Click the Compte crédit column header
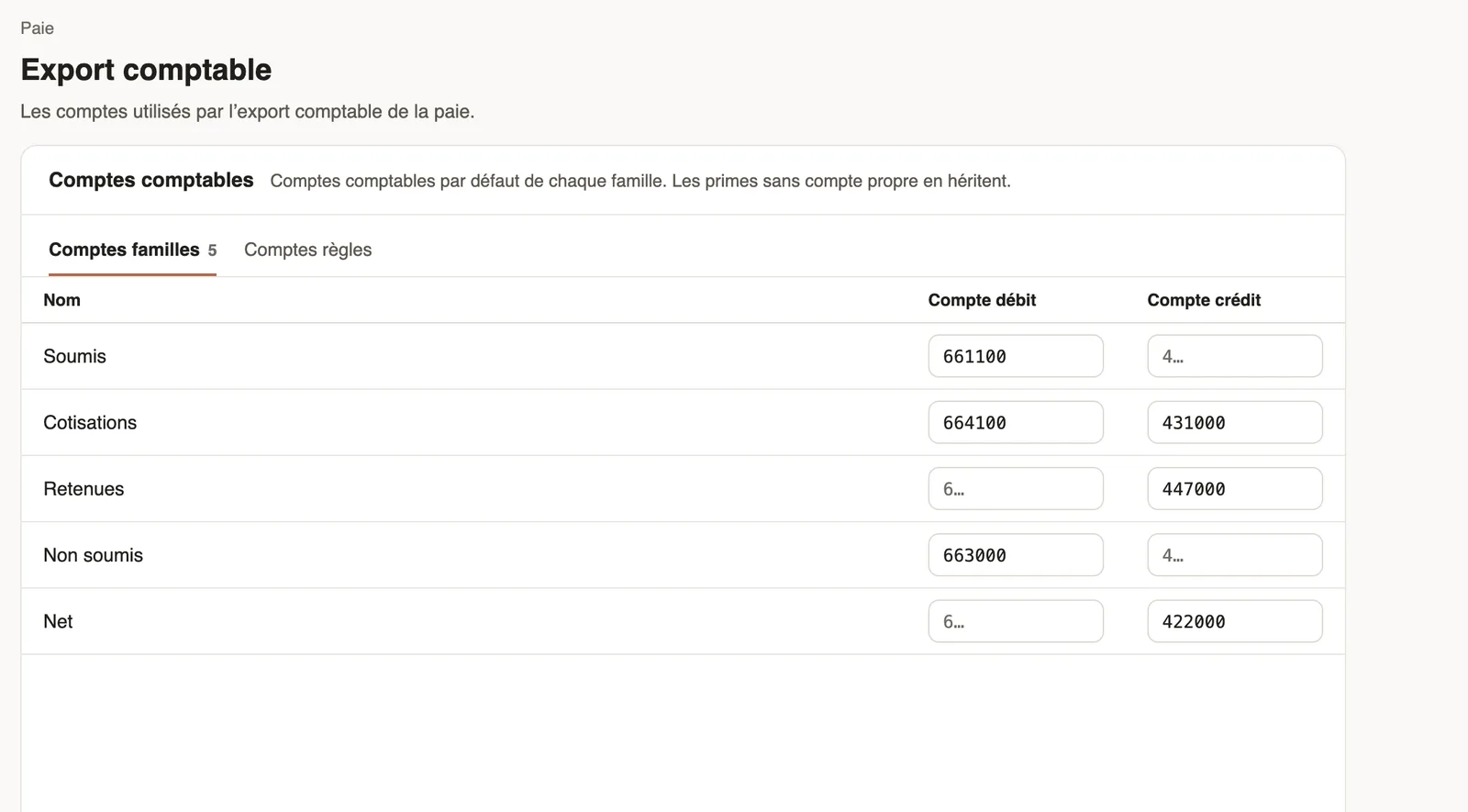Screen dimensions: 1468x812 (x=1204, y=300)
